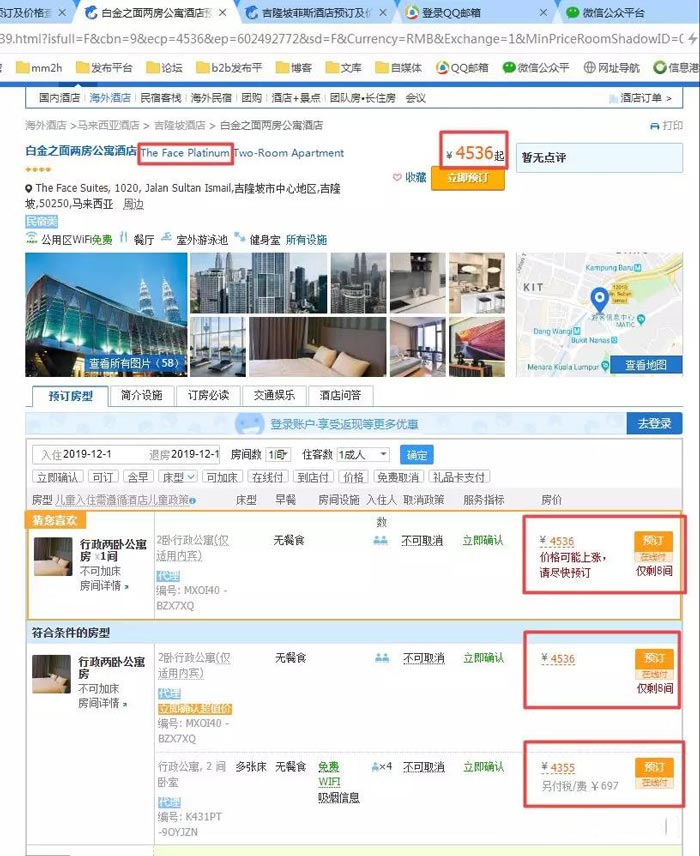Open the 住客数 dropdown
This screenshot has width=700, height=856.
click(x=363, y=454)
